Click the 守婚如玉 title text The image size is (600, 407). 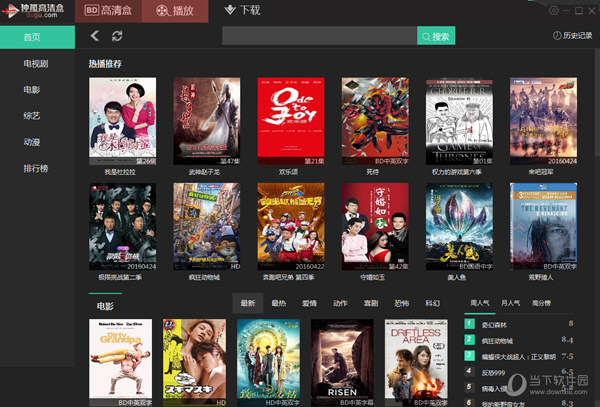pos(372,277)
